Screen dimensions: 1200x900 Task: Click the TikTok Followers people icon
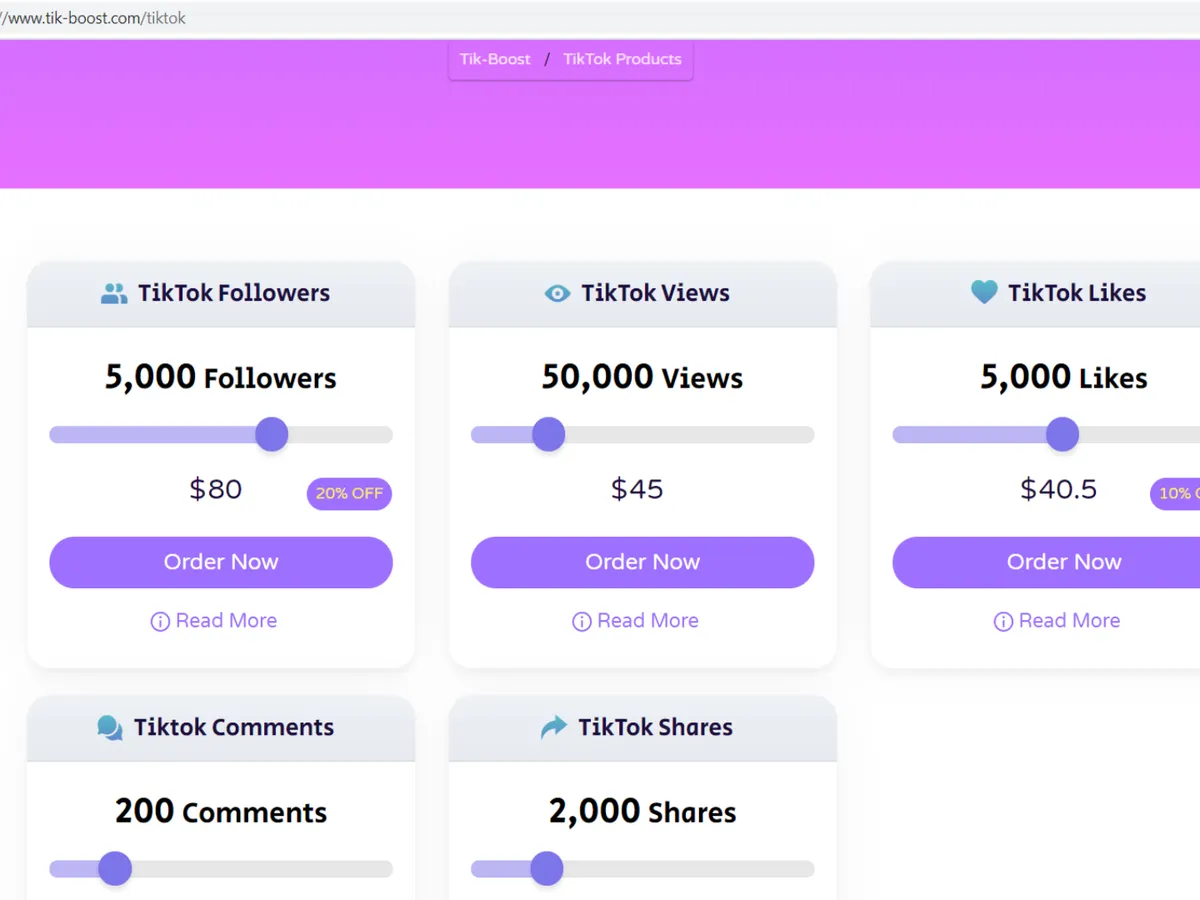click(x=114, y=293)
